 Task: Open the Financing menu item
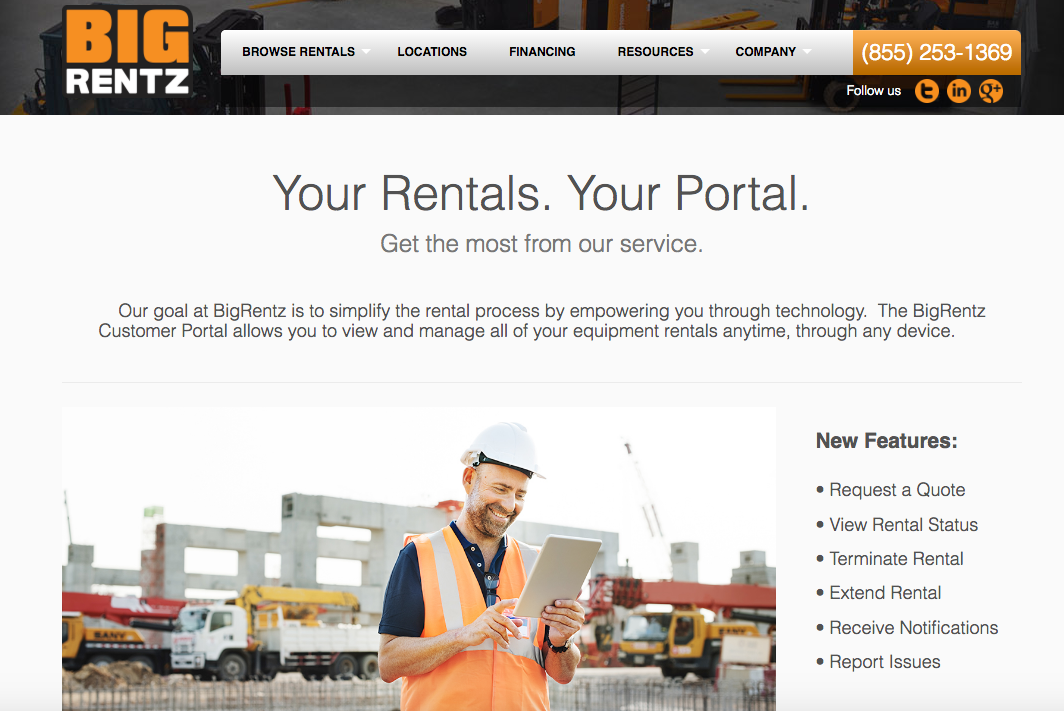click(542, 52)
